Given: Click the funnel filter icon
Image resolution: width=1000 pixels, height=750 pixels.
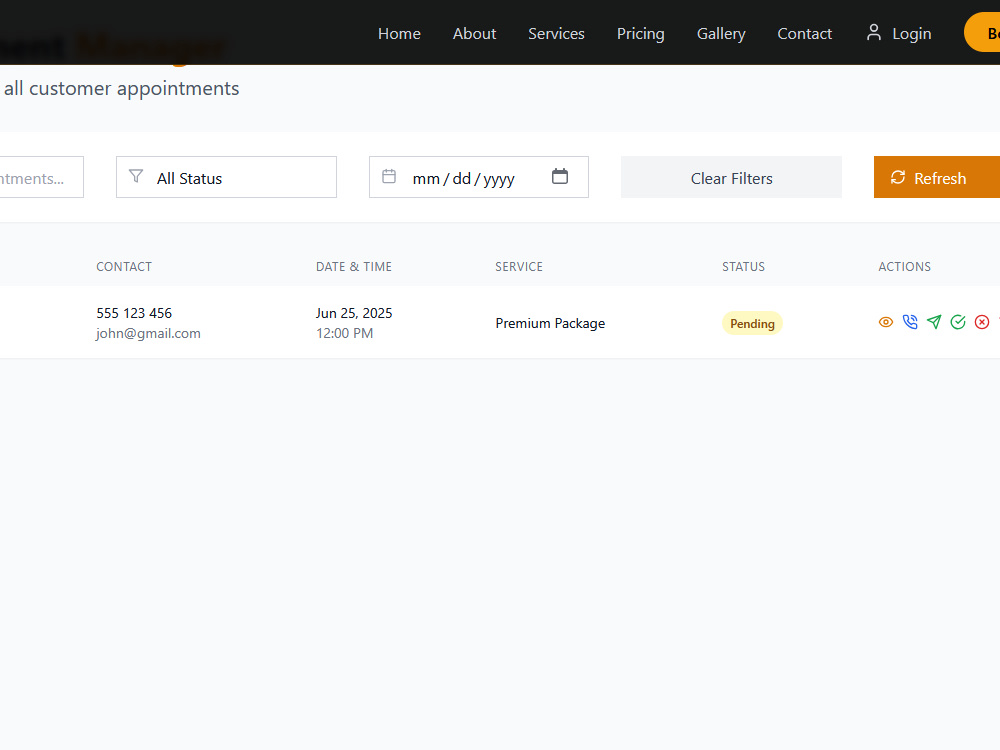Looking at the screenshot, I should pyautogui.click(x=136, y=176).
